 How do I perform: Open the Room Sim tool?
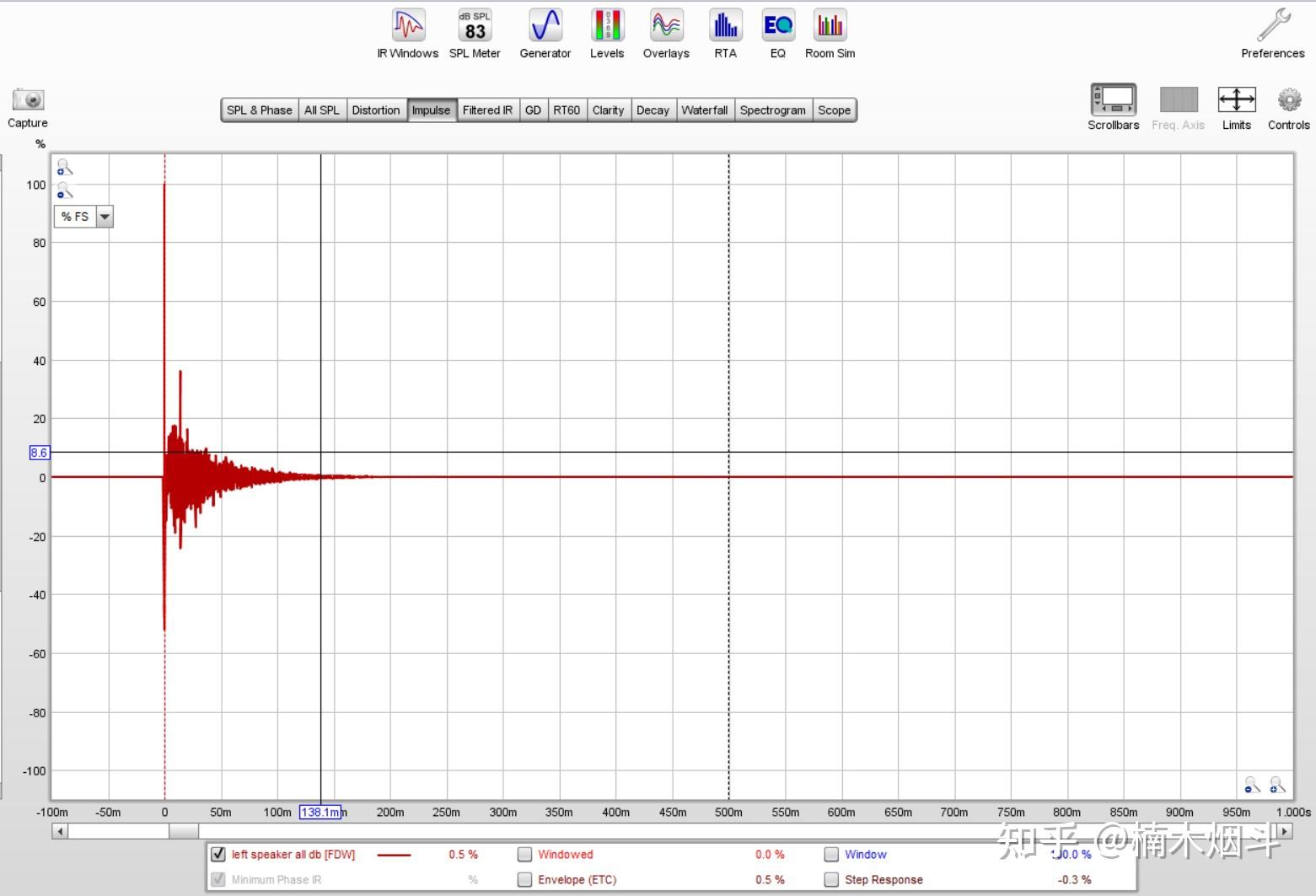pyautogui.click(x=830, y=34)
